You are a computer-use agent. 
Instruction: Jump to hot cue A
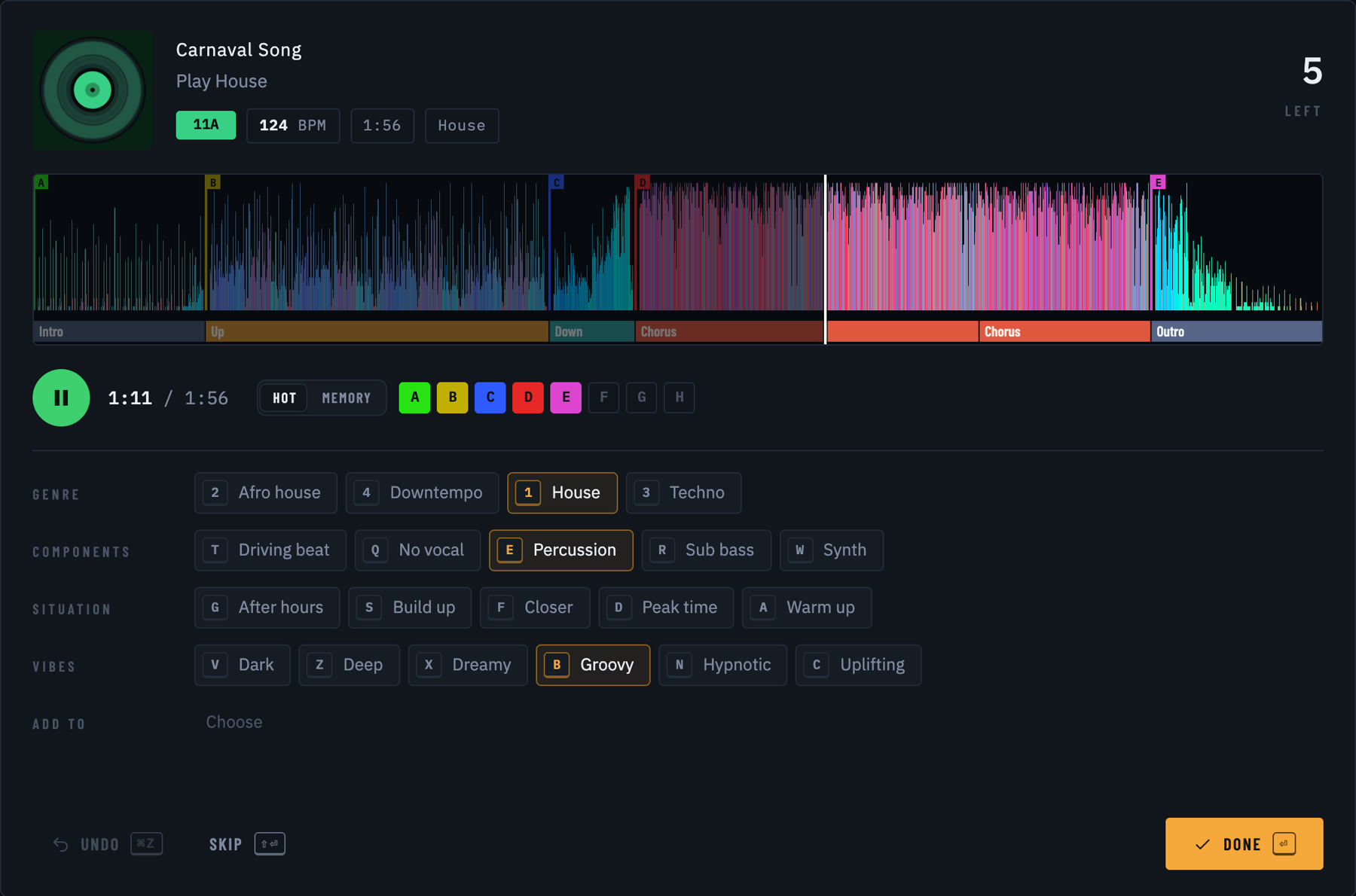click(414, 398)
